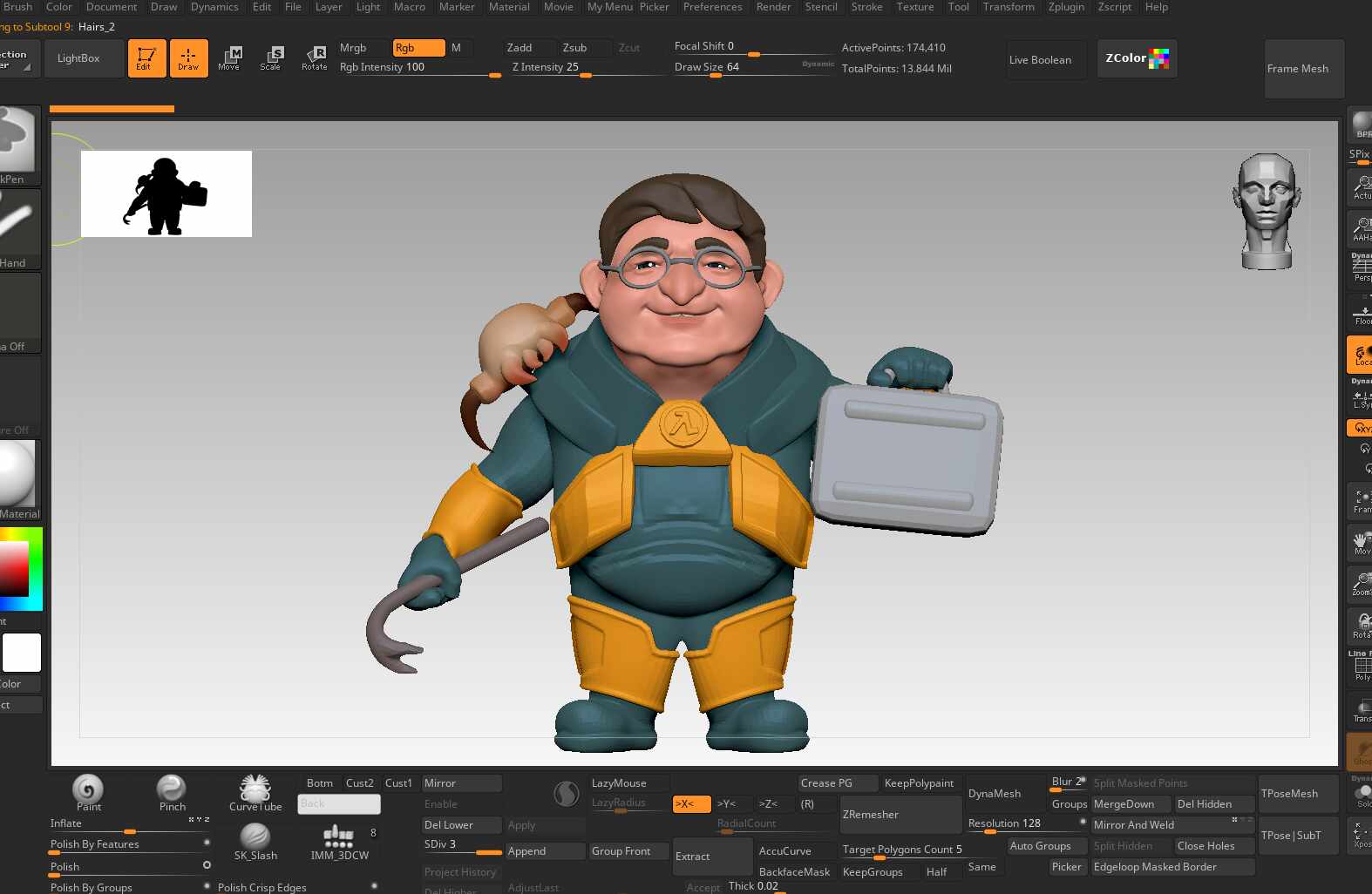The image size is (1372, 894).
Task: Open the Preferences menu
Action: tap(712, 7)
